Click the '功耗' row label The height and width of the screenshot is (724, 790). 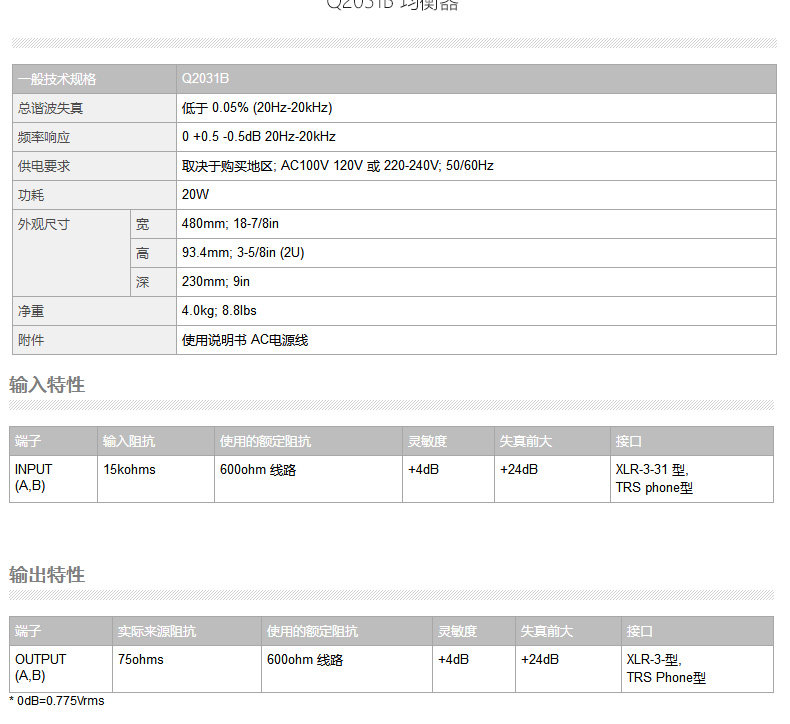(31, 195)
